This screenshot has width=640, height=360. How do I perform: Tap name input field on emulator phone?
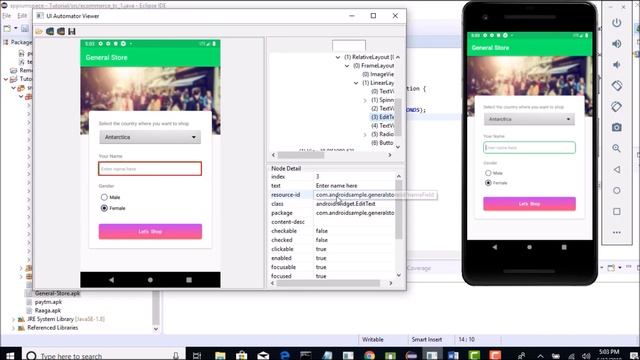pyautogui.click(x=529, y=147)
